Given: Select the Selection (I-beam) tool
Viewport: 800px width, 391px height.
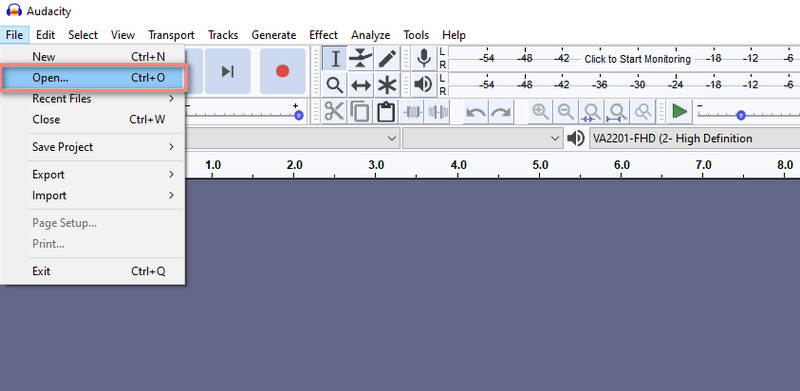Looking at the screenshot, I should click(x=335, y=59).
